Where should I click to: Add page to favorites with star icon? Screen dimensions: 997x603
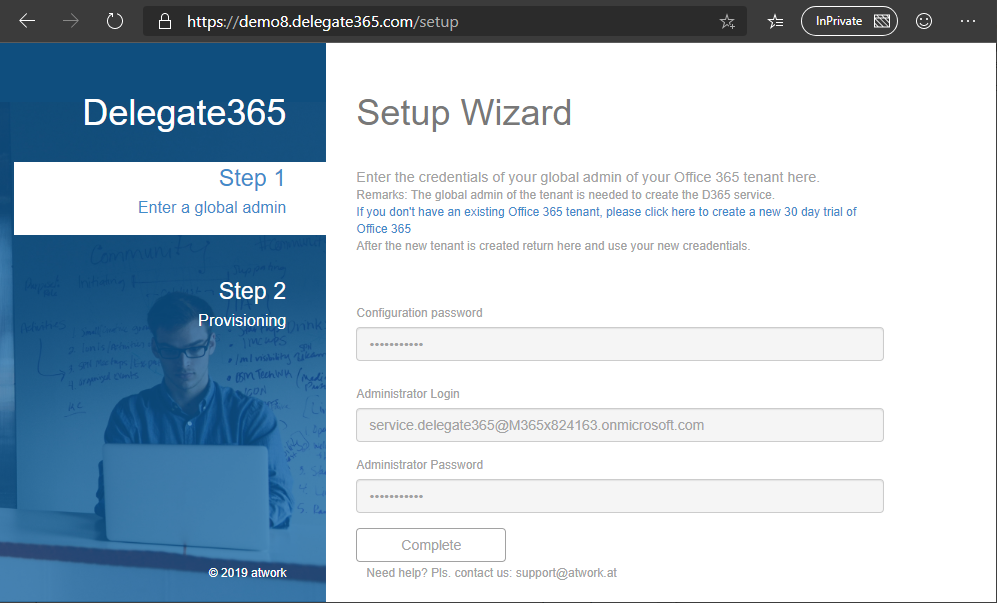tap(727, 21)
